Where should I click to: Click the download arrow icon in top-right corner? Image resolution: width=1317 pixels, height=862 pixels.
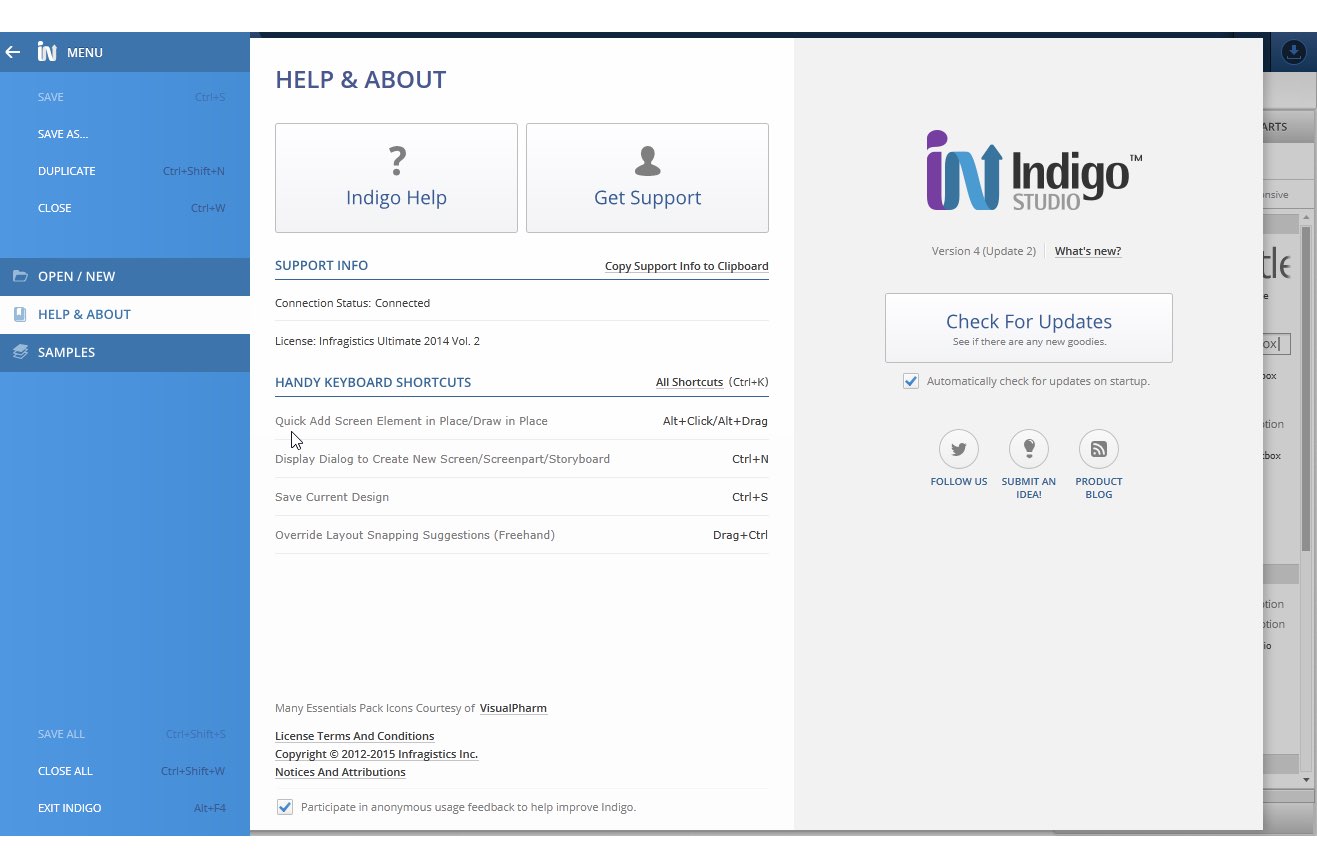(1293, 52)
